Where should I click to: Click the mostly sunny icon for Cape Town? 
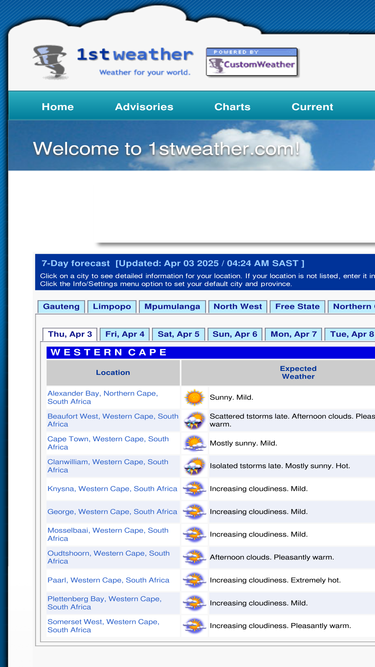(195, 443)
